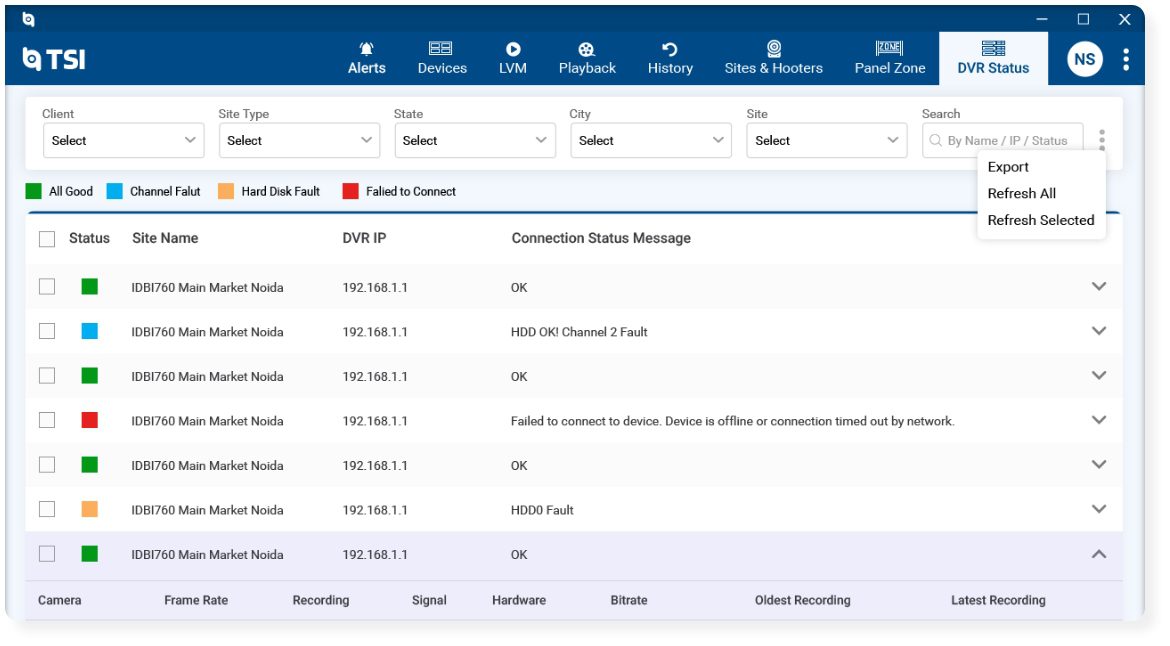Check the Channel 2 Fault row checkbox
This screenshot has height=646, width=1170.
[47, 331]
